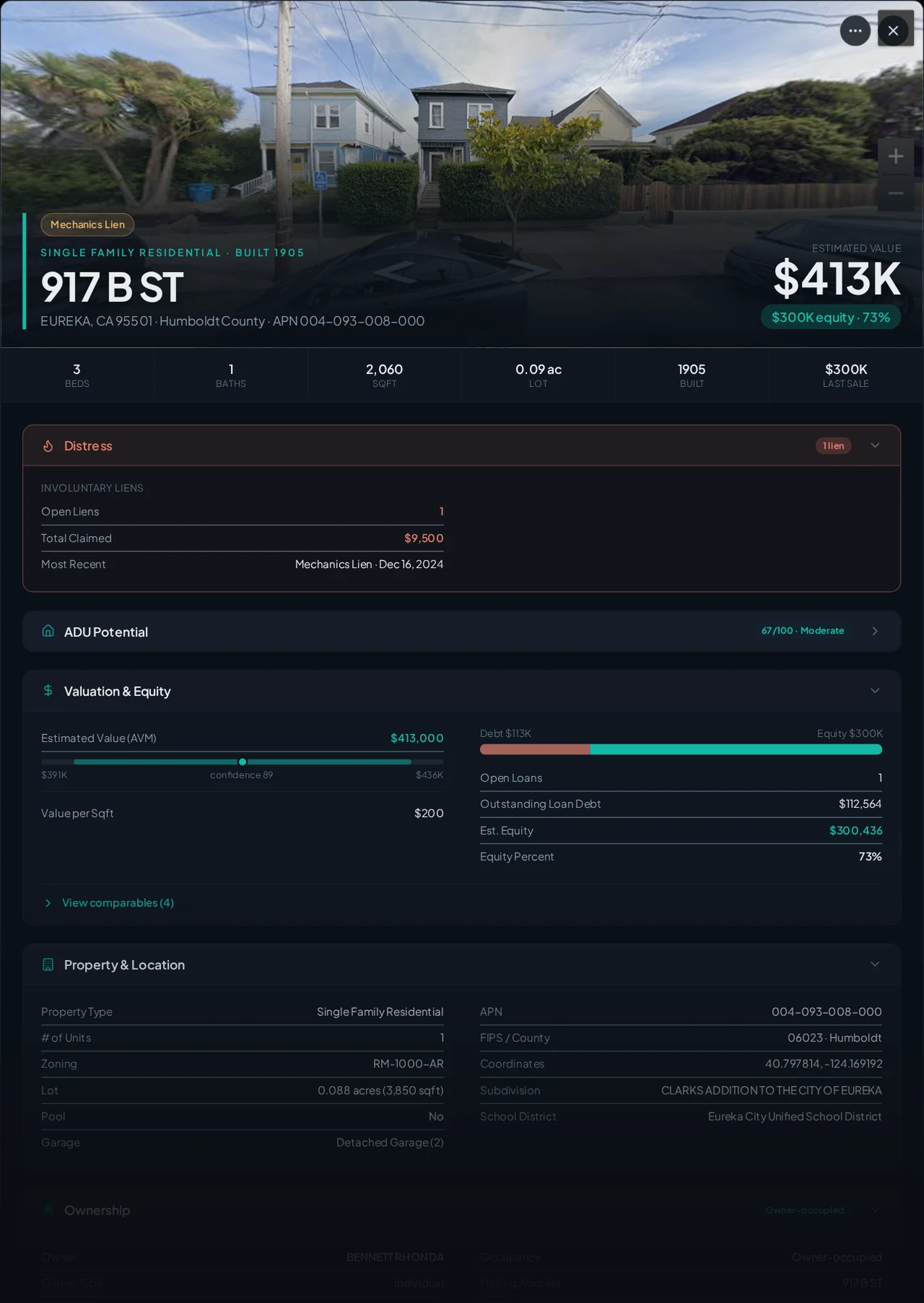
Task: Click the Valuation dollar sign icon
Action: (48, 691)
